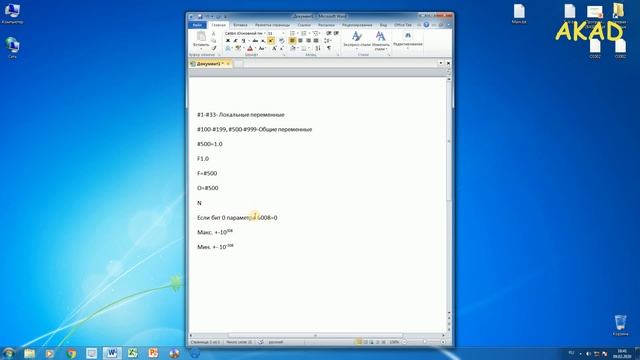
Task: Switch to the Рассылки ribbon tab
Action: (326, 25)
